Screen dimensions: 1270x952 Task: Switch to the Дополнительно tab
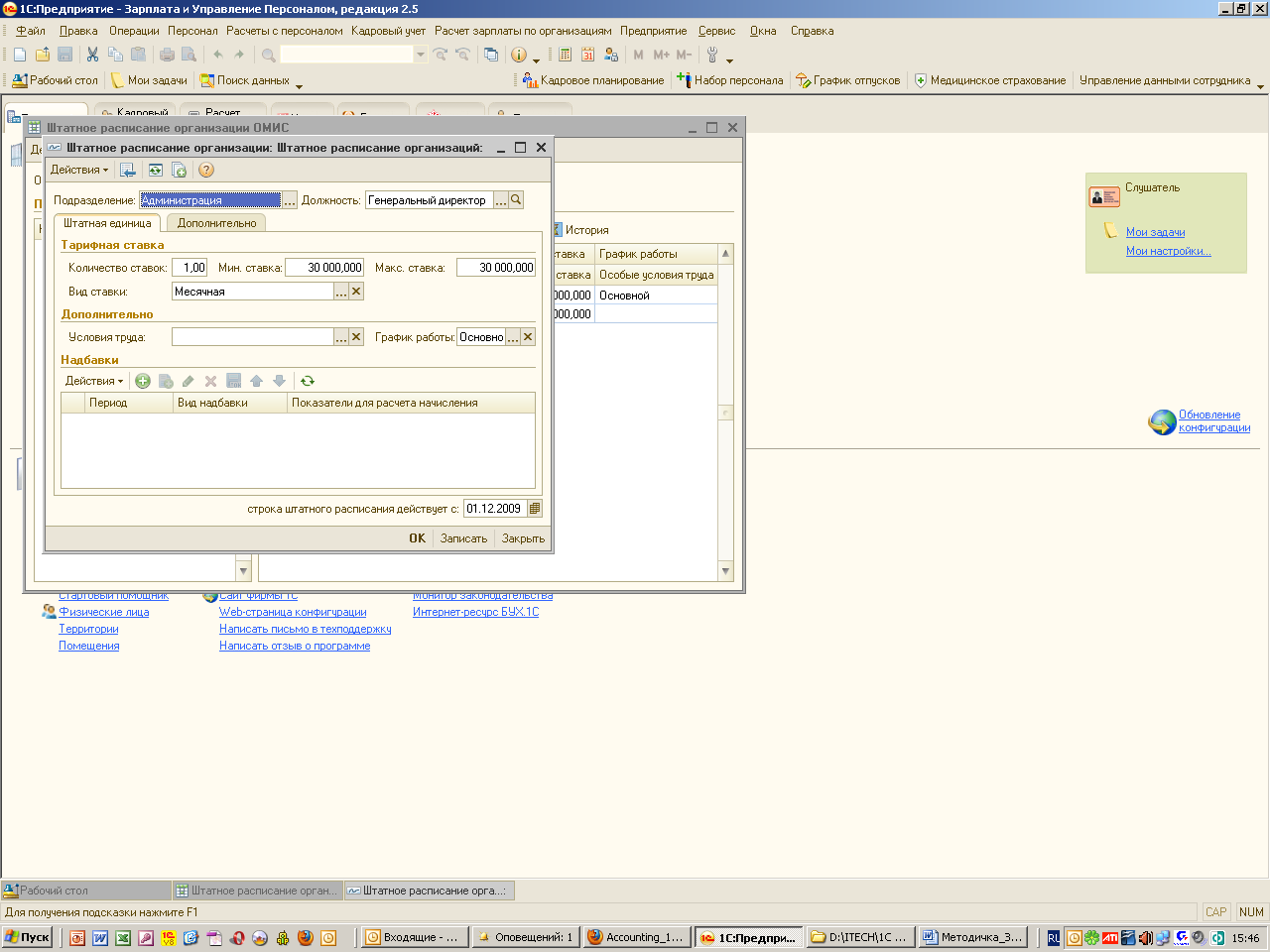pos(216,223)
